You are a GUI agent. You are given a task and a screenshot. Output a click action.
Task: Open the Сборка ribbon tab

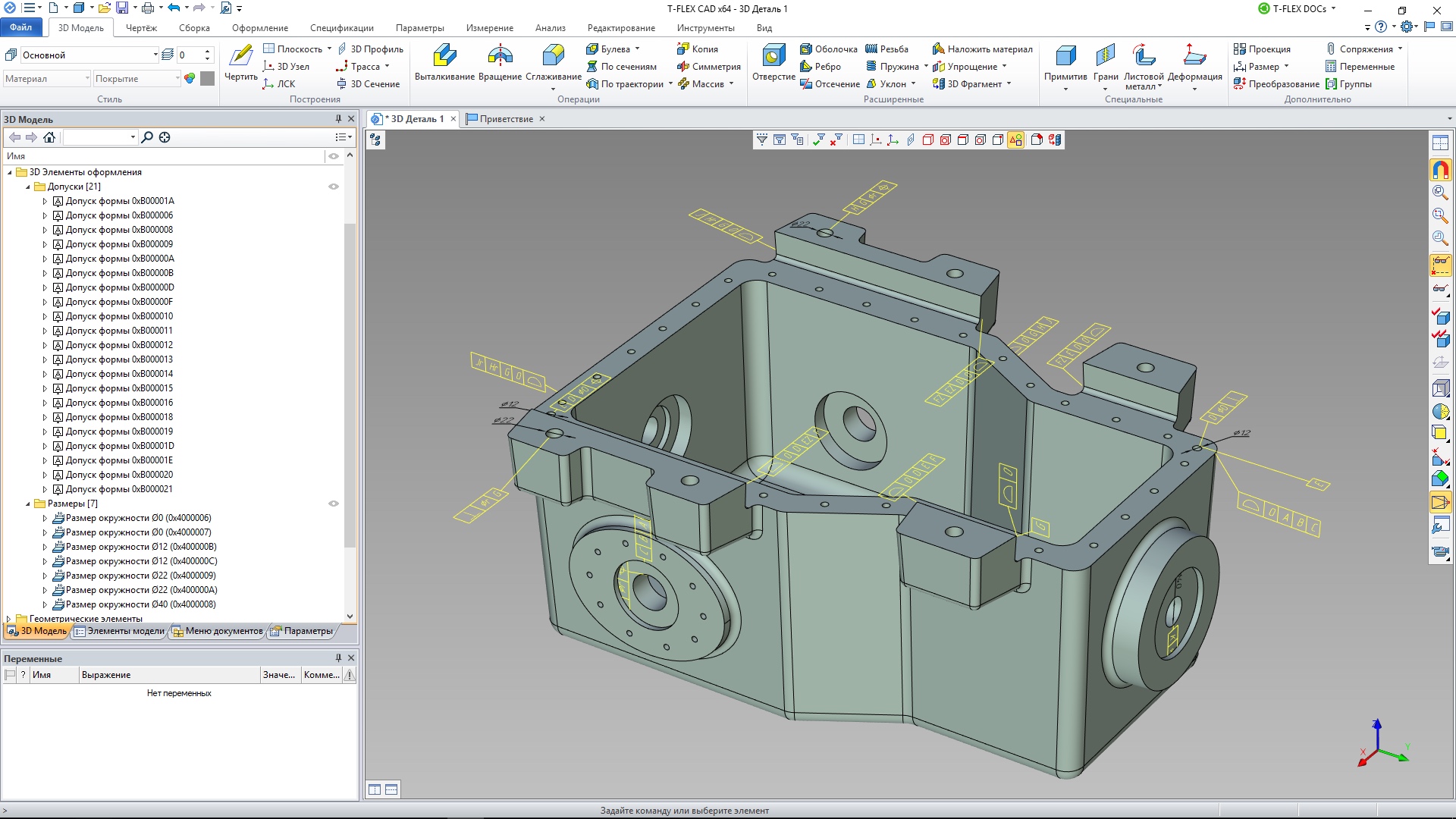[194, 28]
